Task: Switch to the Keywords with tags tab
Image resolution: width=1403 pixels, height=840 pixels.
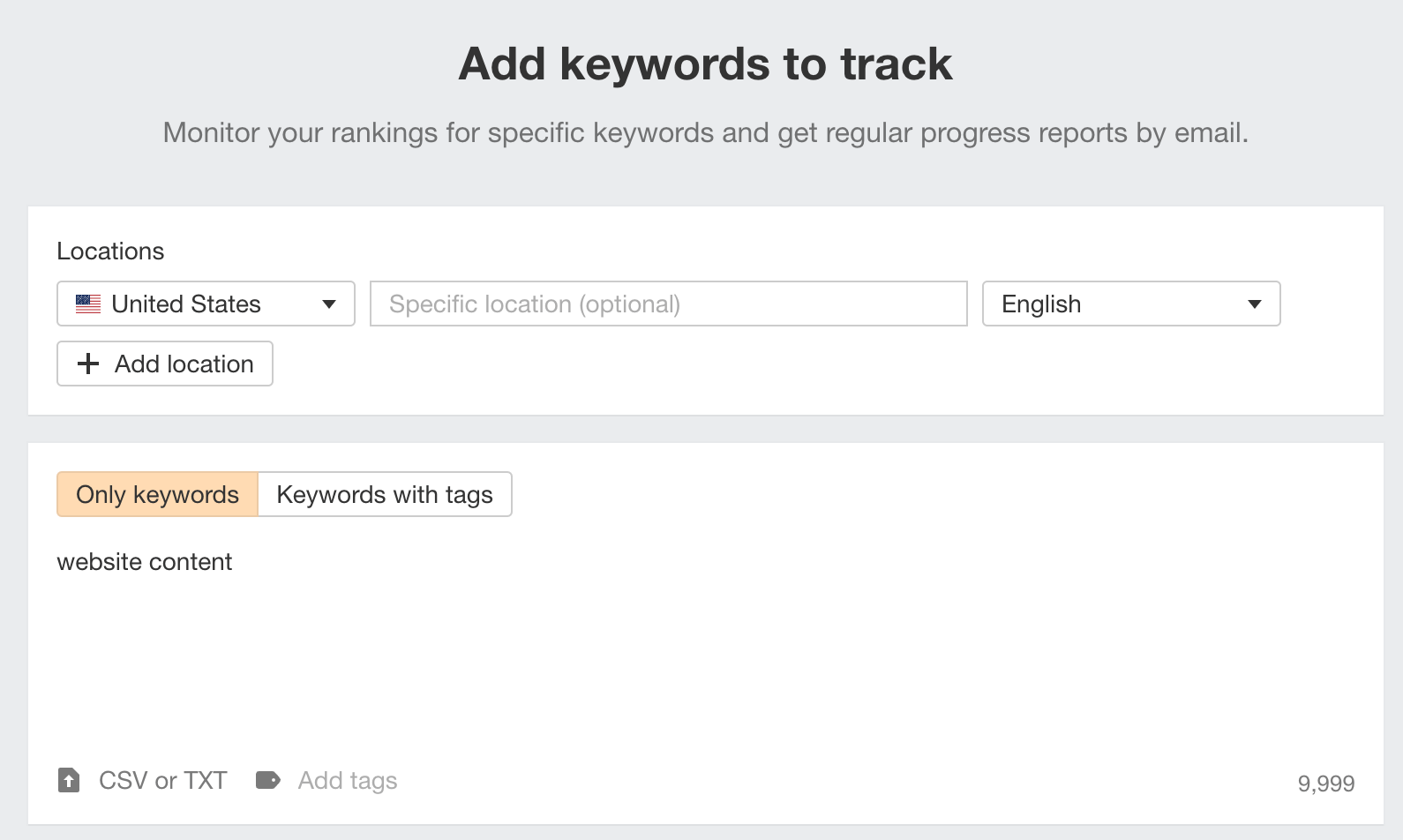Action: (x=385, y=494)
